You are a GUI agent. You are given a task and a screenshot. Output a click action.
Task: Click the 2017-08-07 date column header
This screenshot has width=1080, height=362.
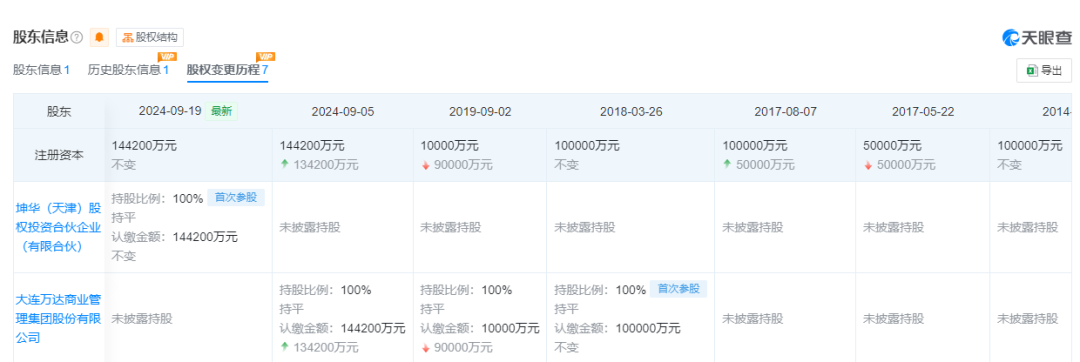786,111
